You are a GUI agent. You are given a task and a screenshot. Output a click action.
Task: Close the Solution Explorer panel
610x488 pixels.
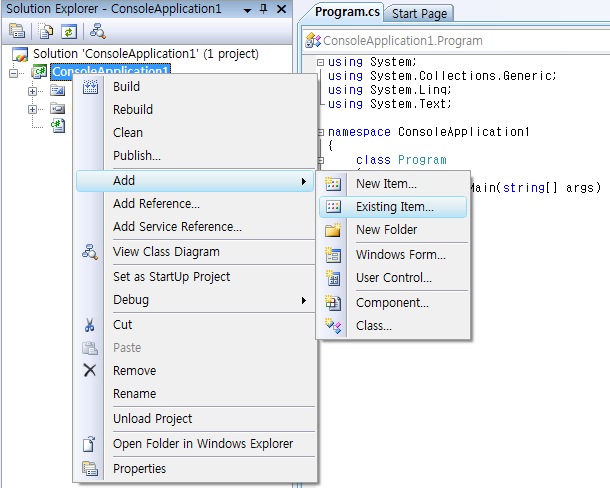click(281, 9)
